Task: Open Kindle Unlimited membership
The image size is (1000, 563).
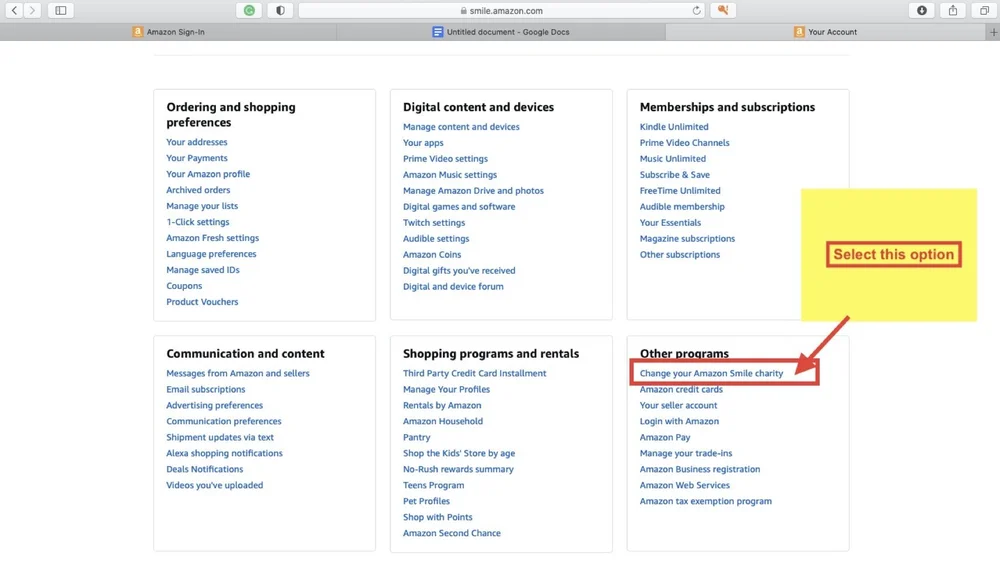Action: click(x=674, y=127)
